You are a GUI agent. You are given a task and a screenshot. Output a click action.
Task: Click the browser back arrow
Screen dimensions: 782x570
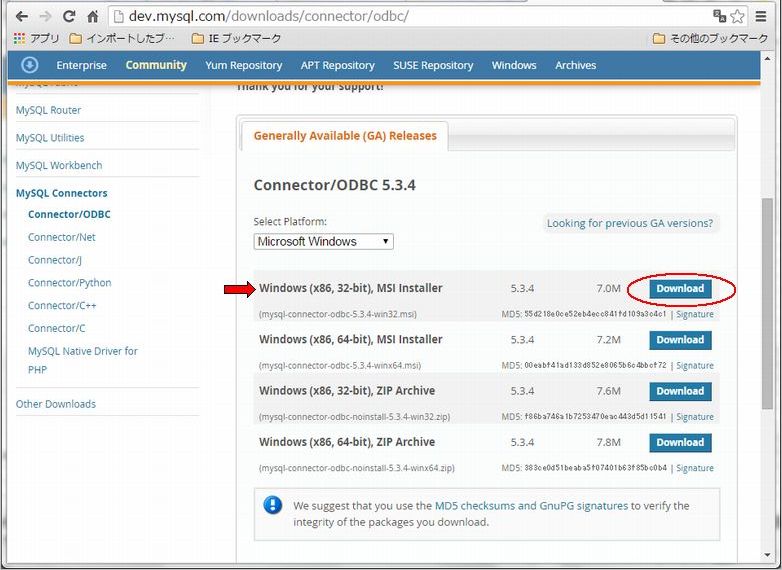pos(21,16)
